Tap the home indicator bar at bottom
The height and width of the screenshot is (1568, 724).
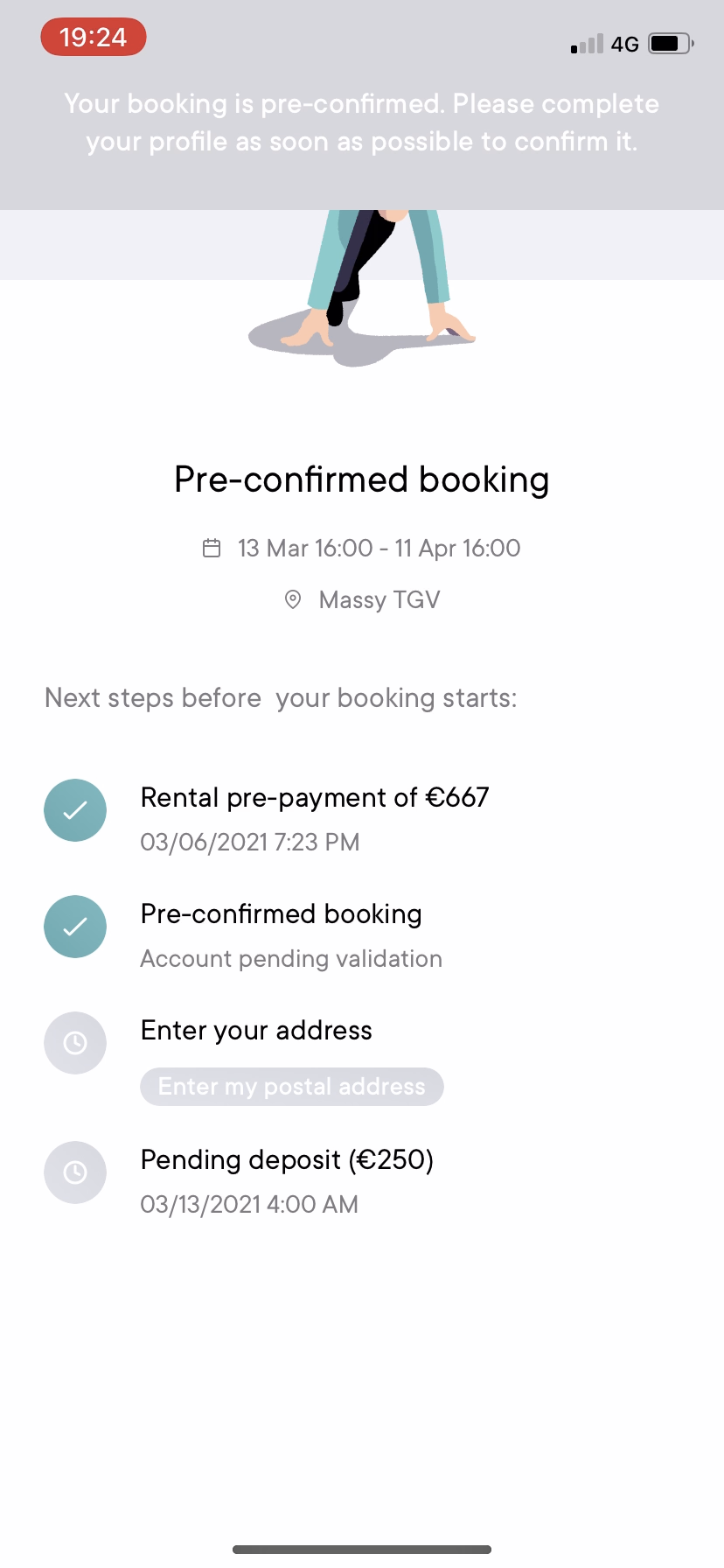[362, 1550]
